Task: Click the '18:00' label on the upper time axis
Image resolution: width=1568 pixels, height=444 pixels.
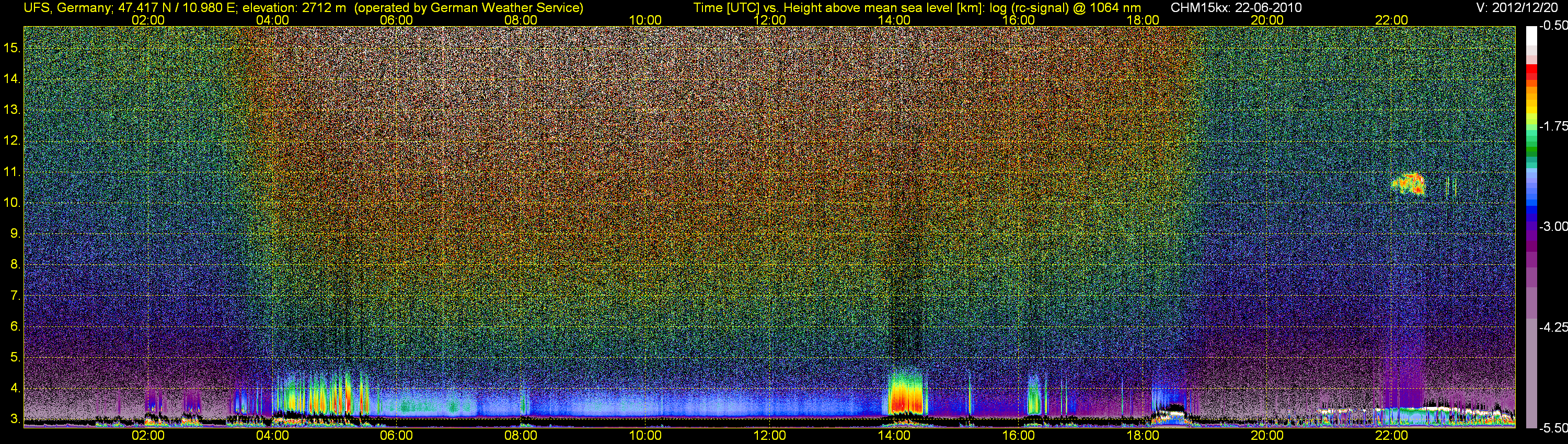Action: (1143, 20)
